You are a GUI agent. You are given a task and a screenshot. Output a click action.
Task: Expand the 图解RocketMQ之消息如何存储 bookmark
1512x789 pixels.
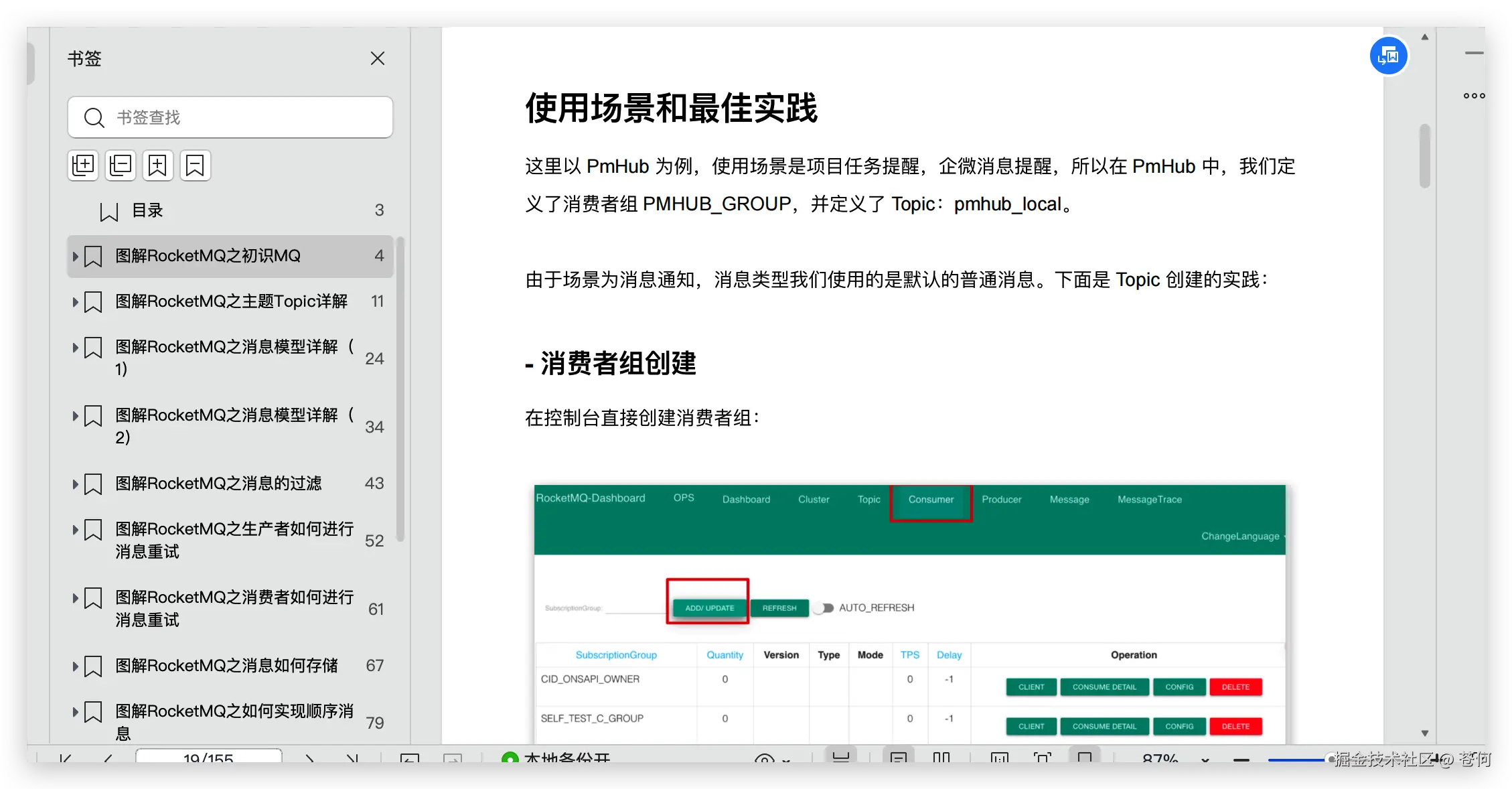point(75,666)
